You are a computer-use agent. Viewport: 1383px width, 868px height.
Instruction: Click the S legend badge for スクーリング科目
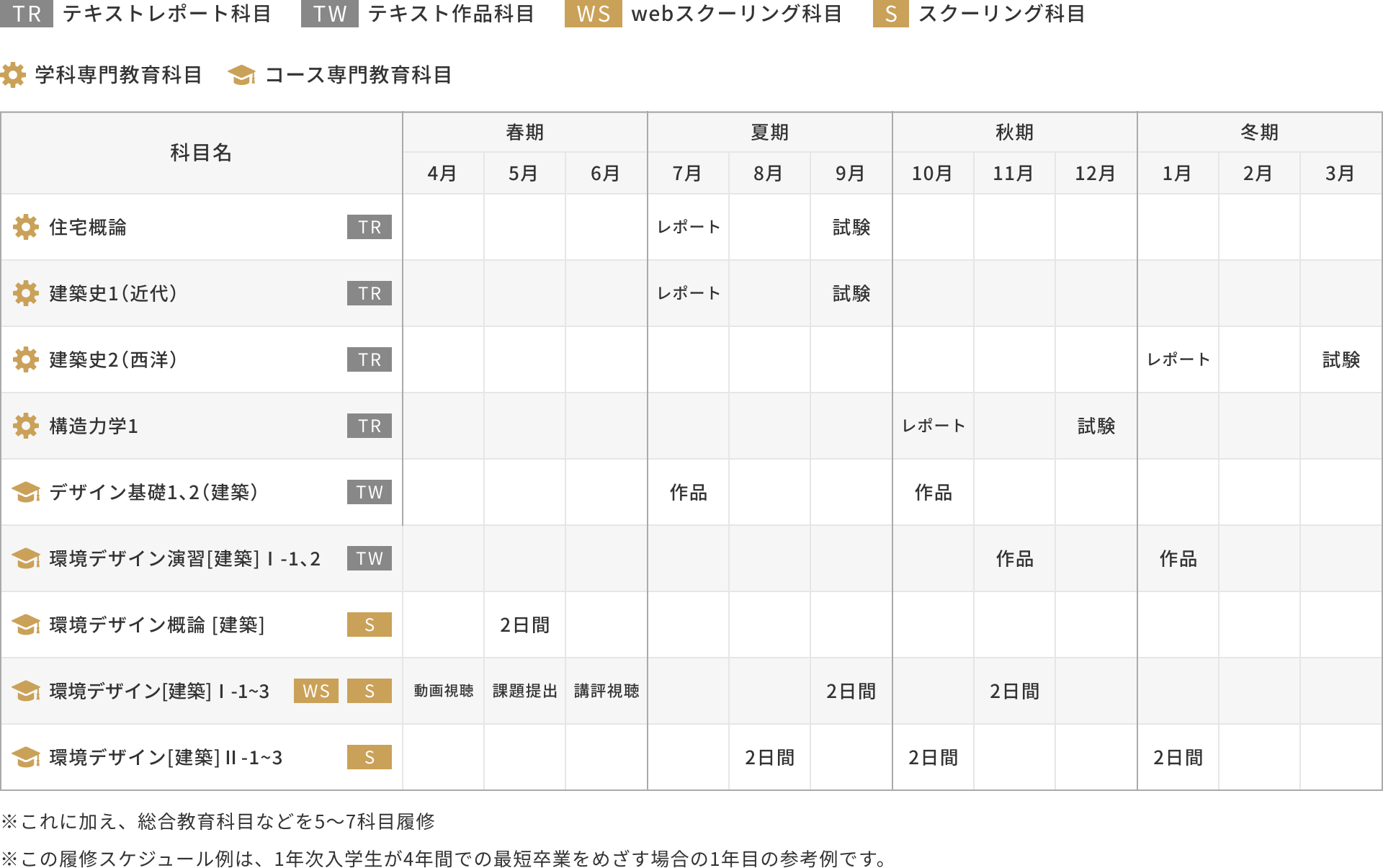[x=891, y=14]
